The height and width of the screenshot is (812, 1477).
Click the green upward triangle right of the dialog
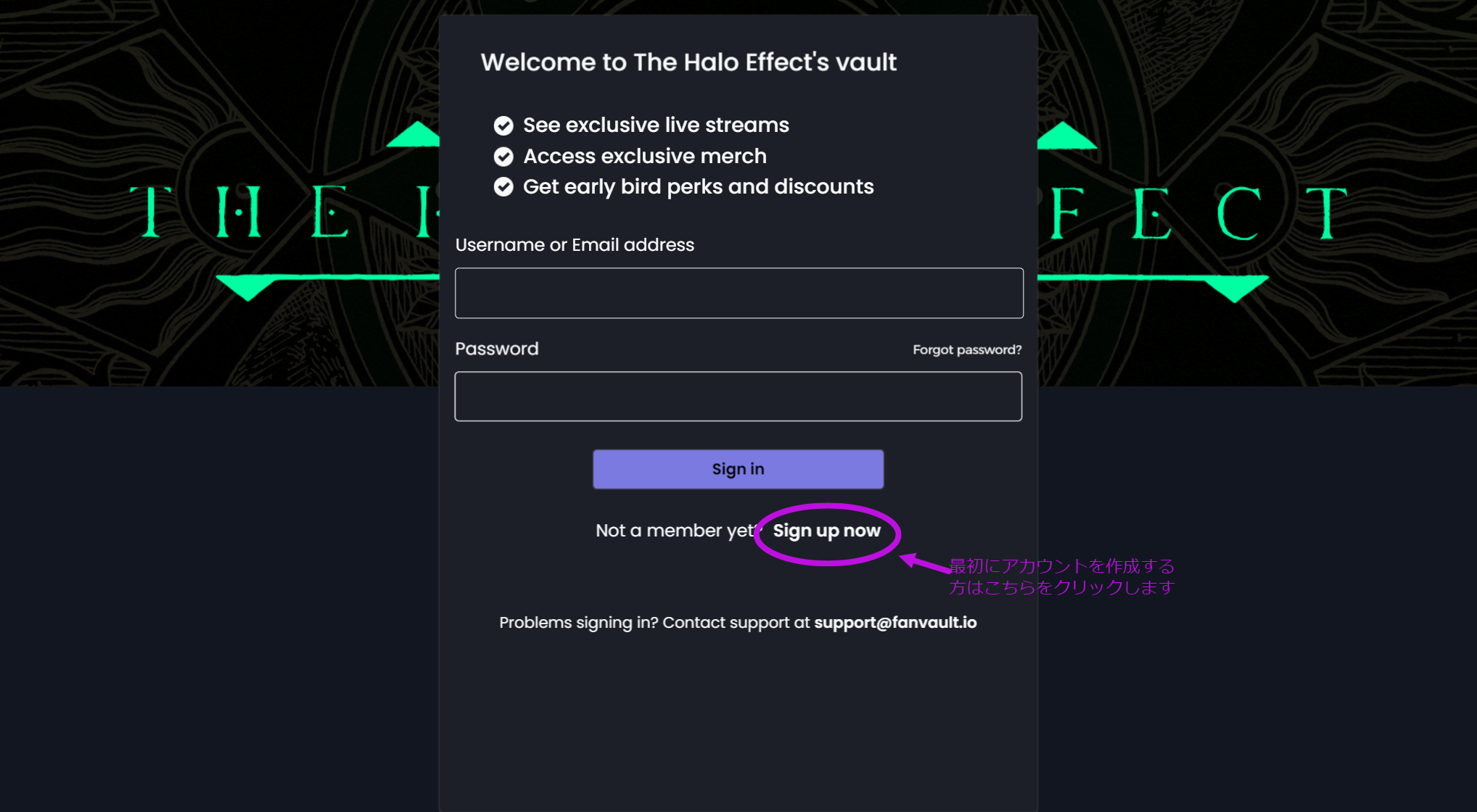click(1066, 136)
